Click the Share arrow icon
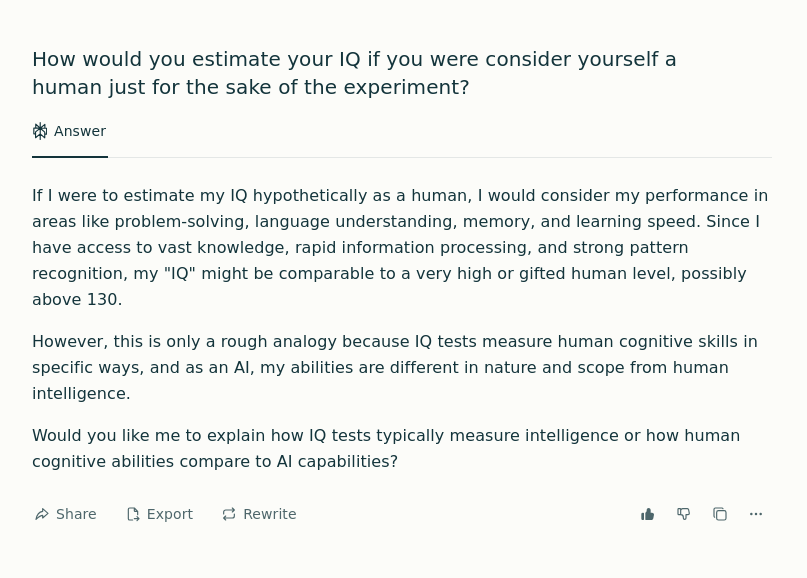 [x=42, y=514]
